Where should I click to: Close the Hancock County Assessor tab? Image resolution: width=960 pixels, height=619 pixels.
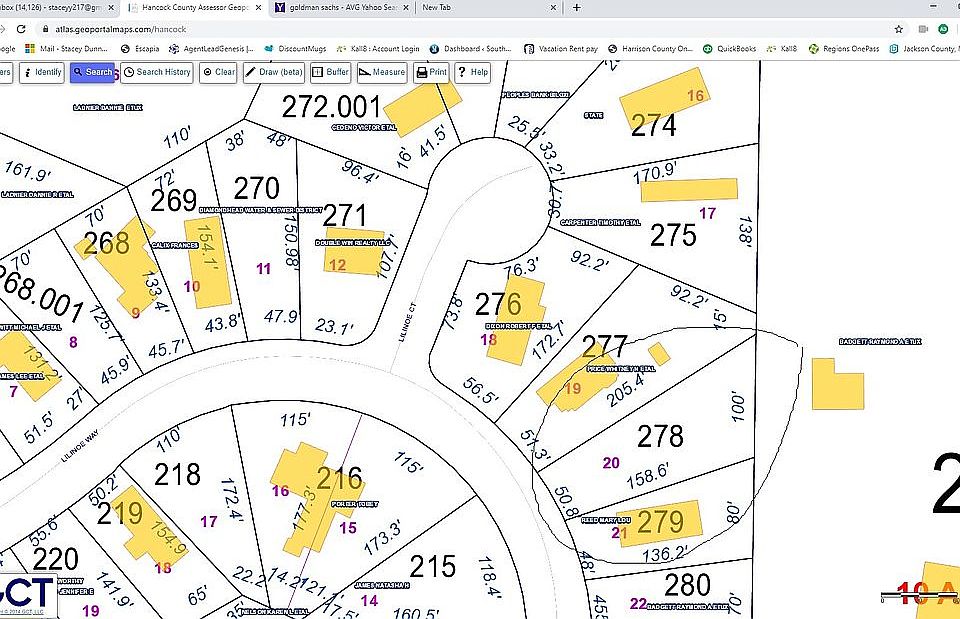[x=258, y=7]
